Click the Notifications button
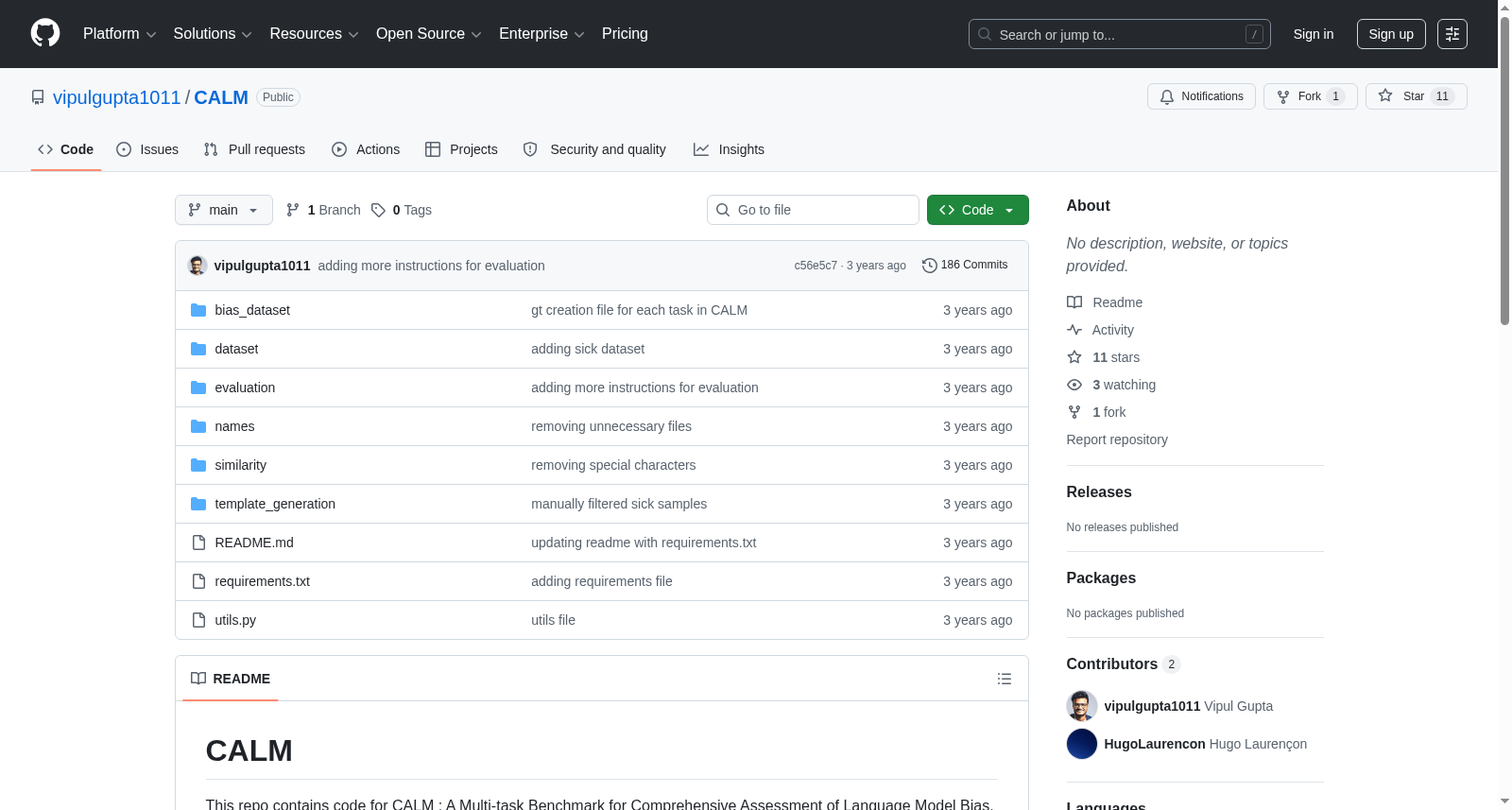This screenshot has width=1512, height=810. 1201,96
